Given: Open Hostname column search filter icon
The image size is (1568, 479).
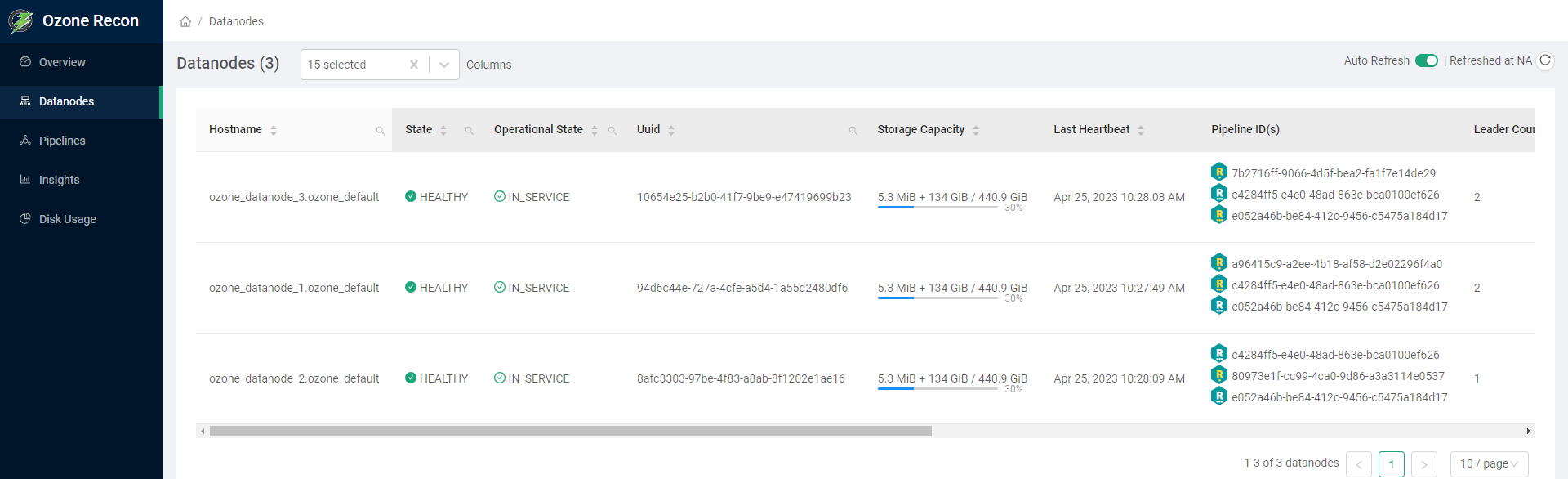Looking at the screenshot, I should point(380,131).
